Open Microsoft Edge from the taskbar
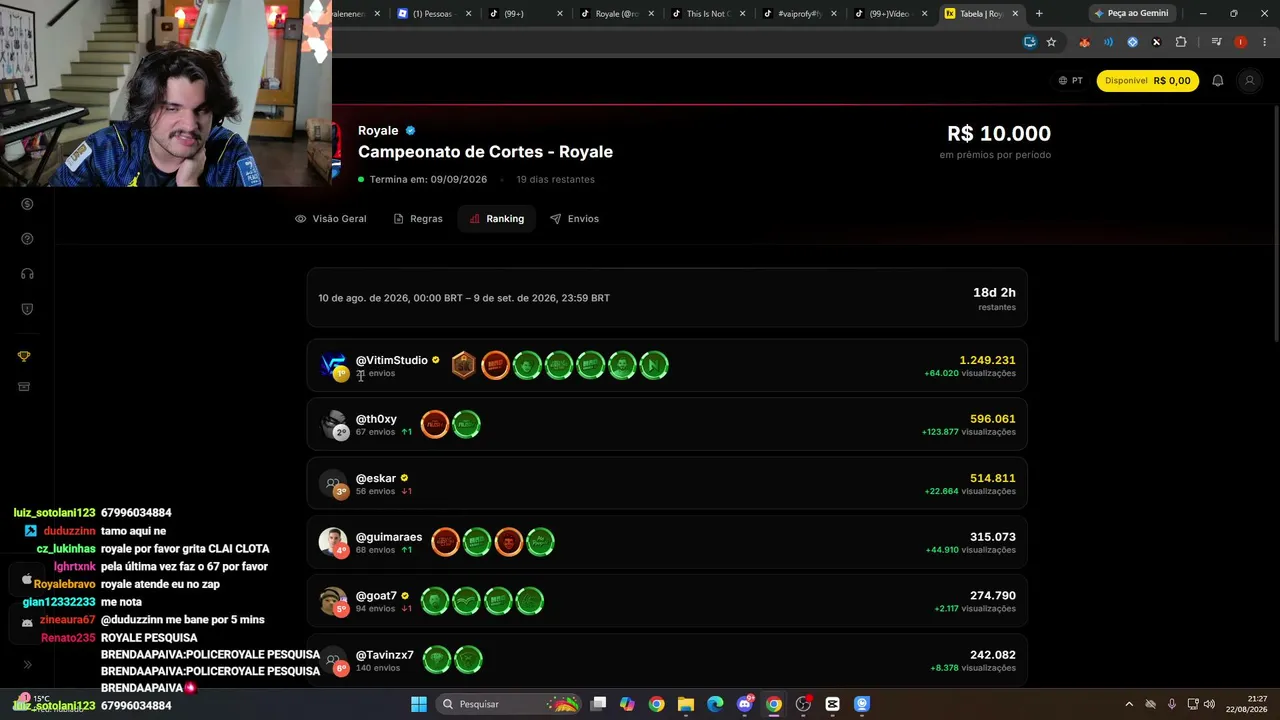 715,704
